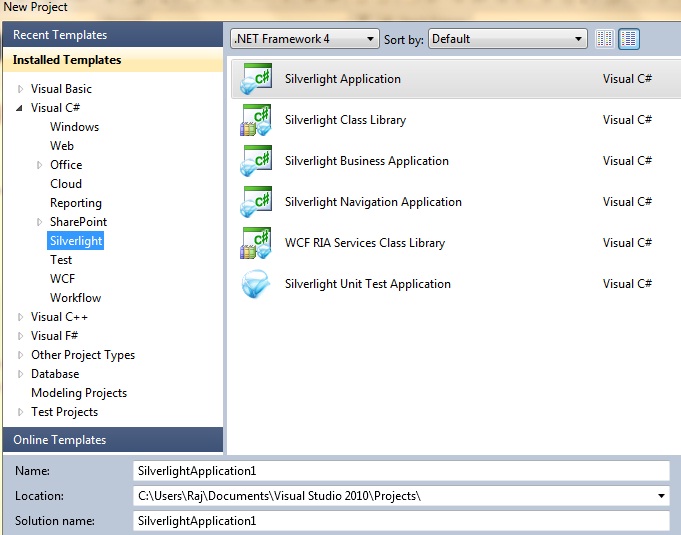Expand the Visual Basic node
681x535 pixels.
20,89
